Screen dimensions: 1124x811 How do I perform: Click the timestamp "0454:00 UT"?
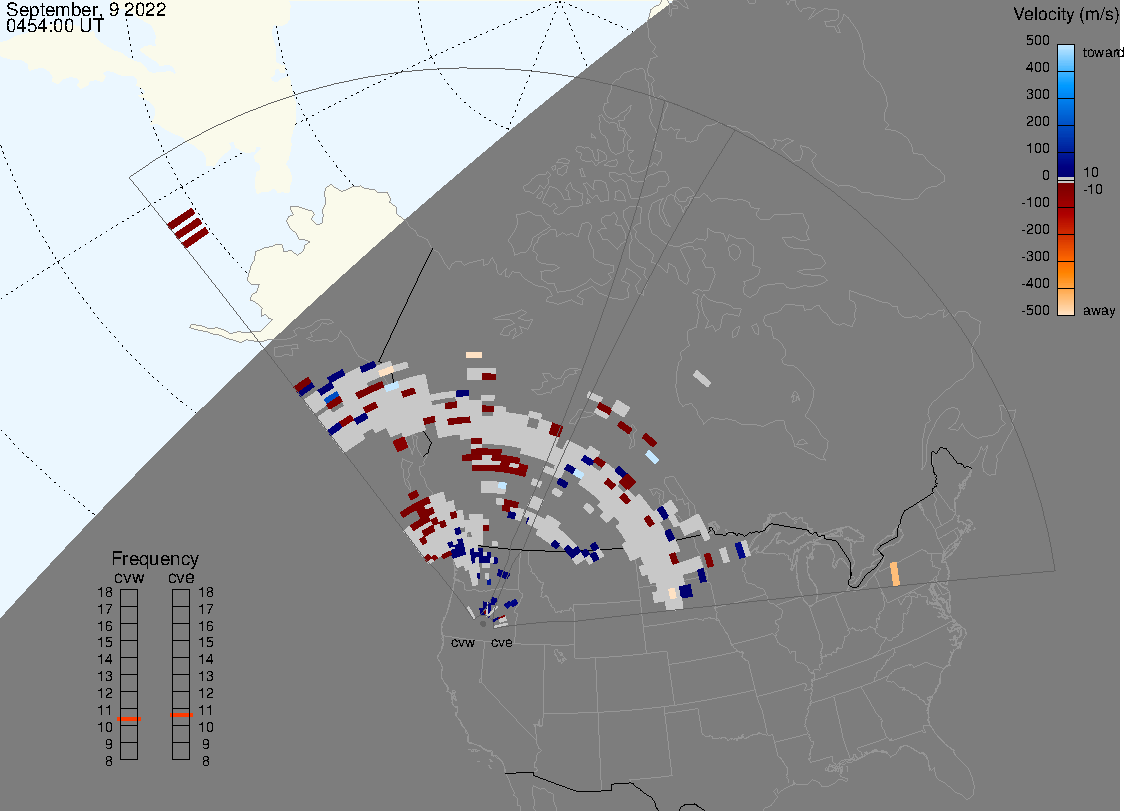click(x=54, y=25)
